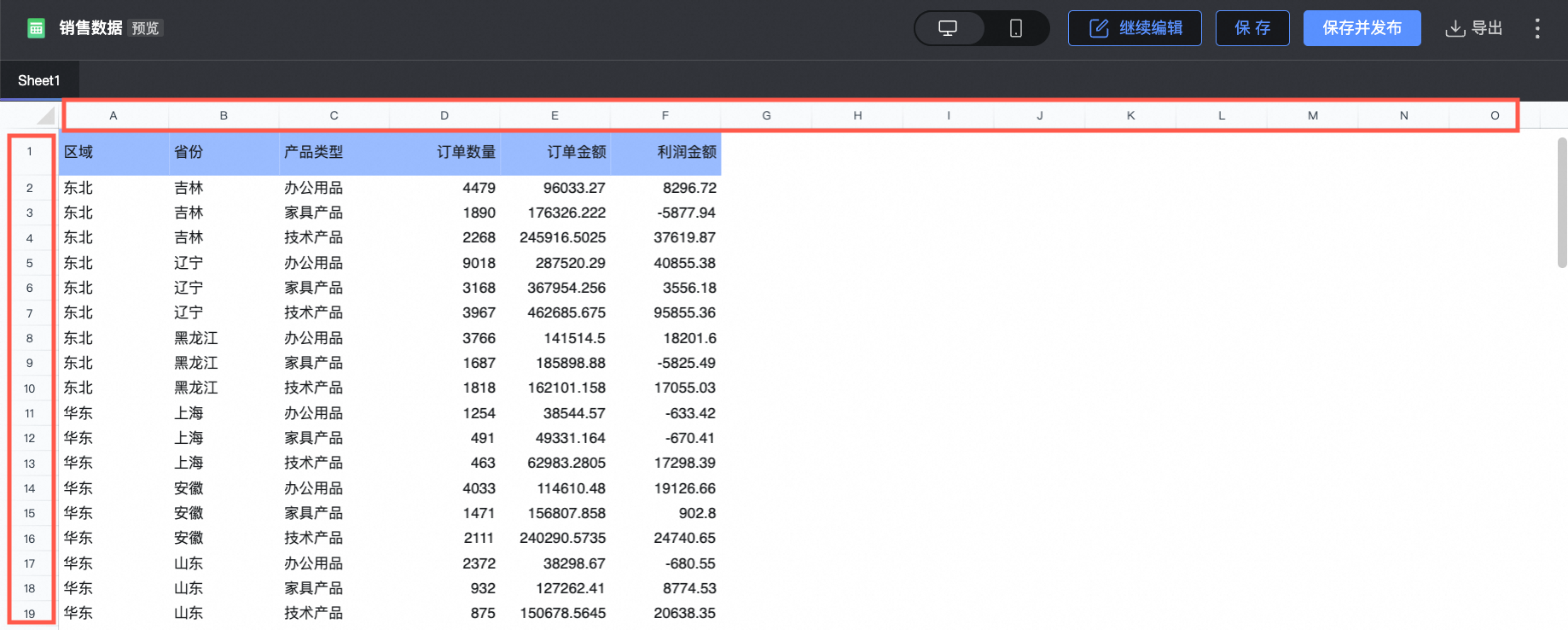Click the 导出 export button
This screenshot has width=1568, height=630.
[1474, 28]
